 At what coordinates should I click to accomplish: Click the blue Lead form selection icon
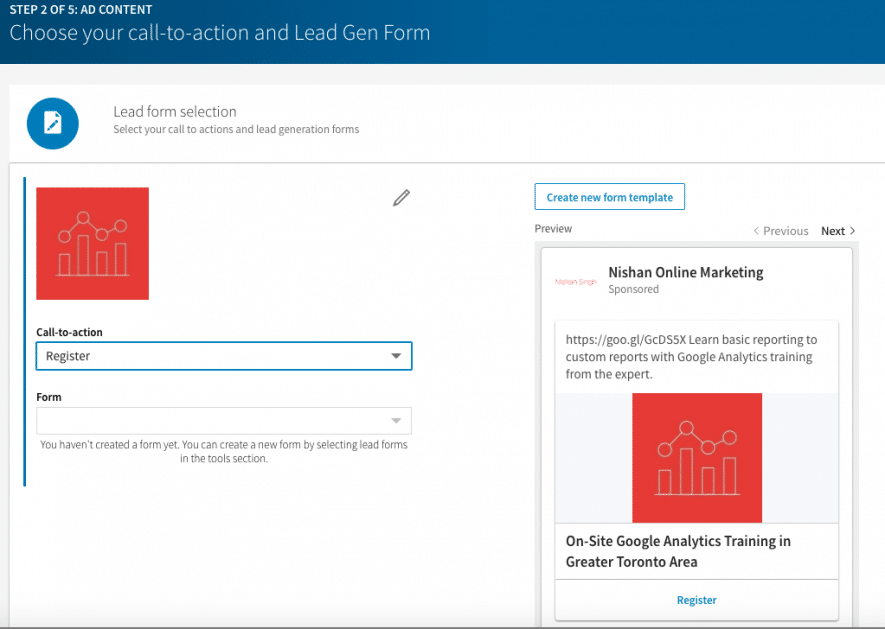click(x=52, y=123)
